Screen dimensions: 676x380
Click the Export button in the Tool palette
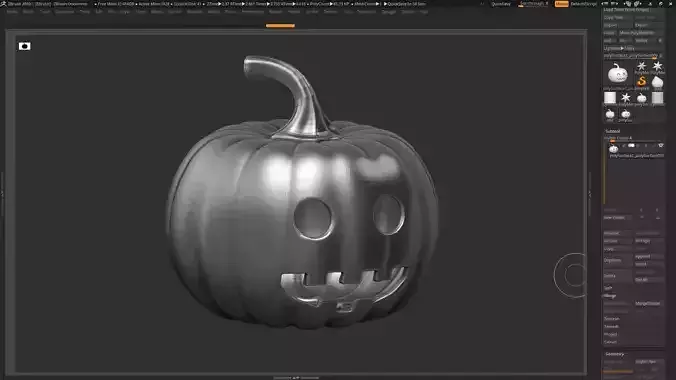pos(649,25)
